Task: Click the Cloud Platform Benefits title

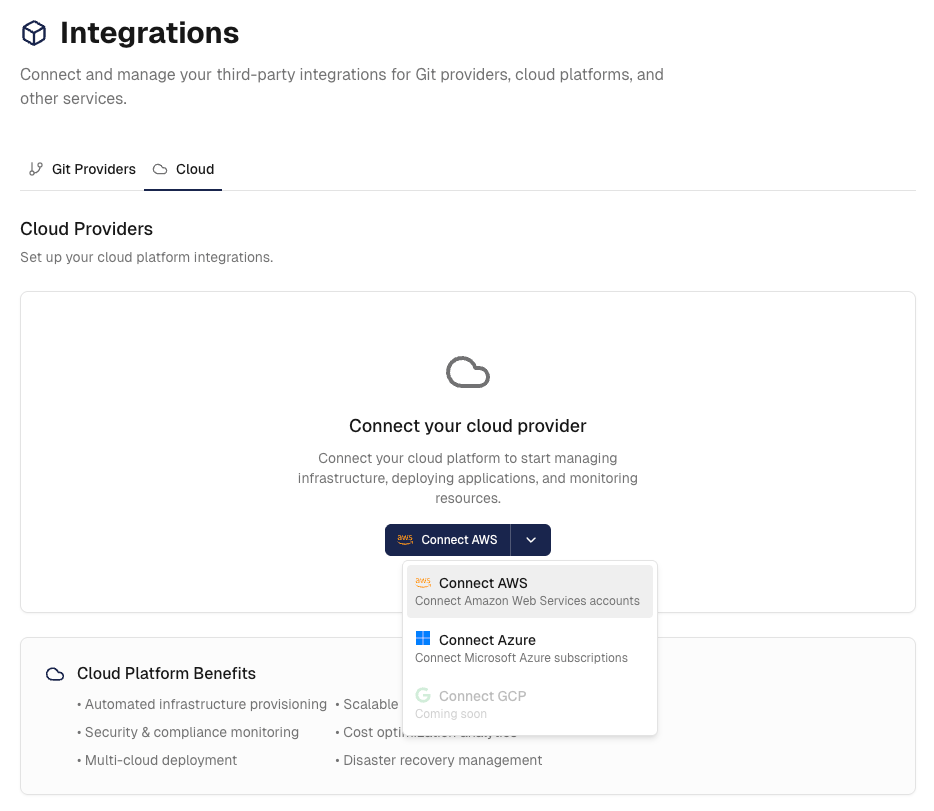Action: coord(166,674)
